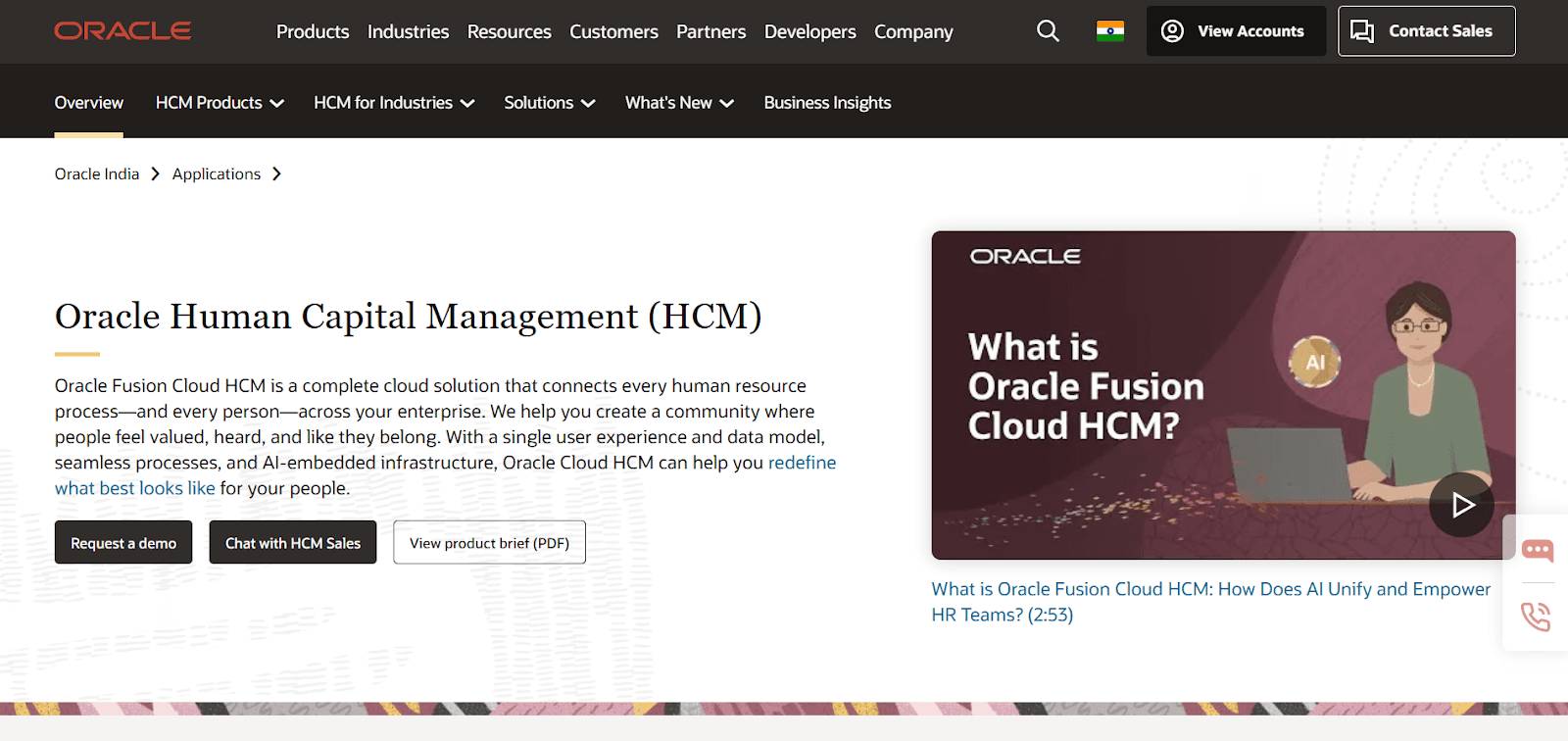
Task: Click the chat bubble icon on sidebar
Action: coord(1537,550)
